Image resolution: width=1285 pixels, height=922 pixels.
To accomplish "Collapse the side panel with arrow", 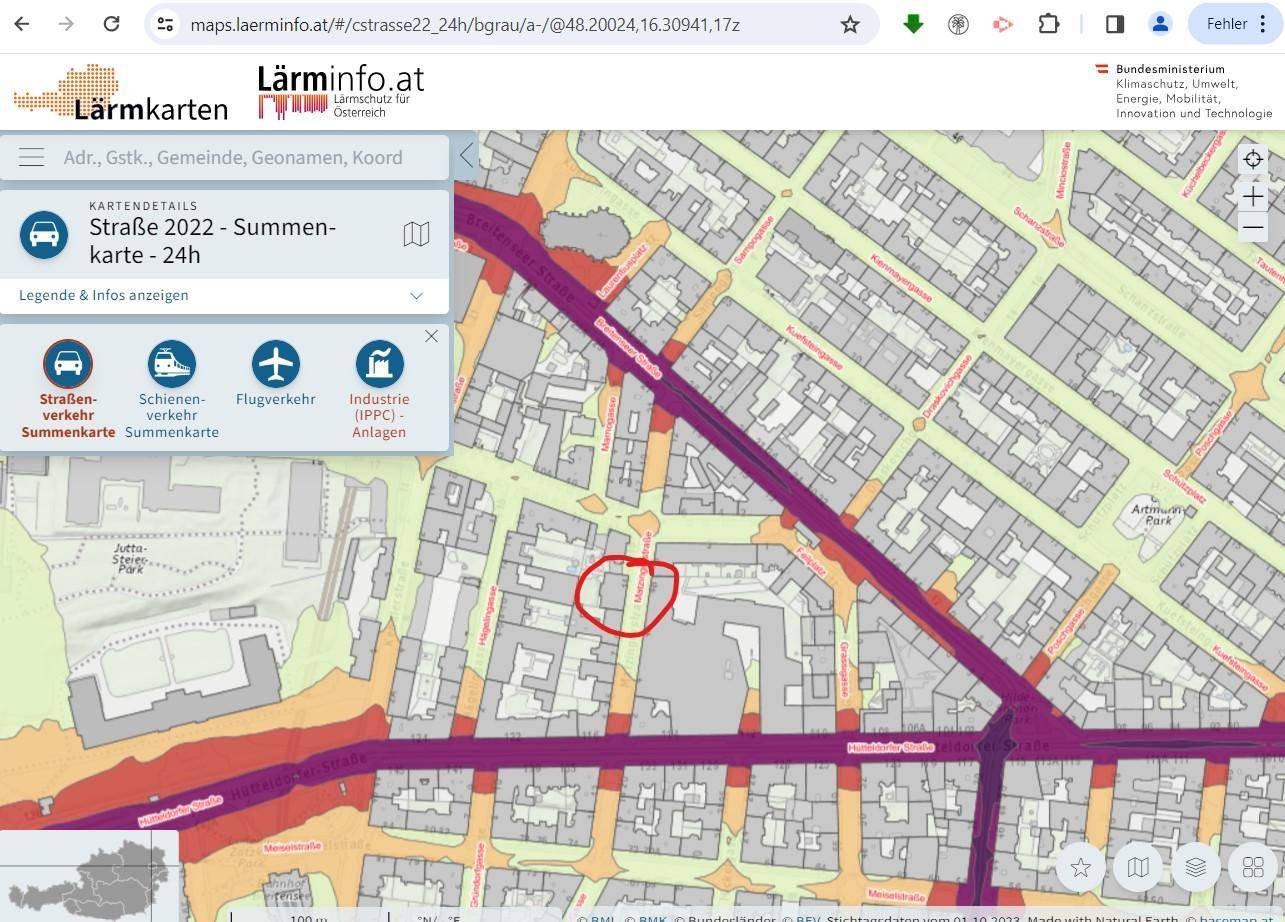I will click(467, 155).
